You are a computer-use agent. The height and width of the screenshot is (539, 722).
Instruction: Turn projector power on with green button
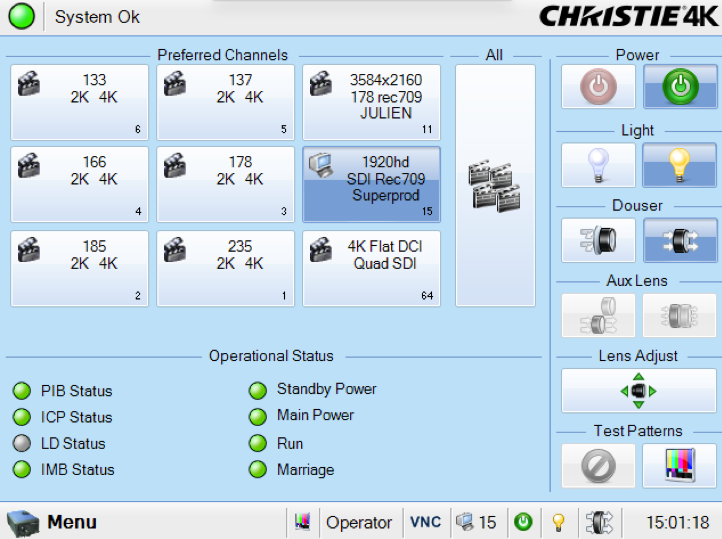[x=680, y=87]
